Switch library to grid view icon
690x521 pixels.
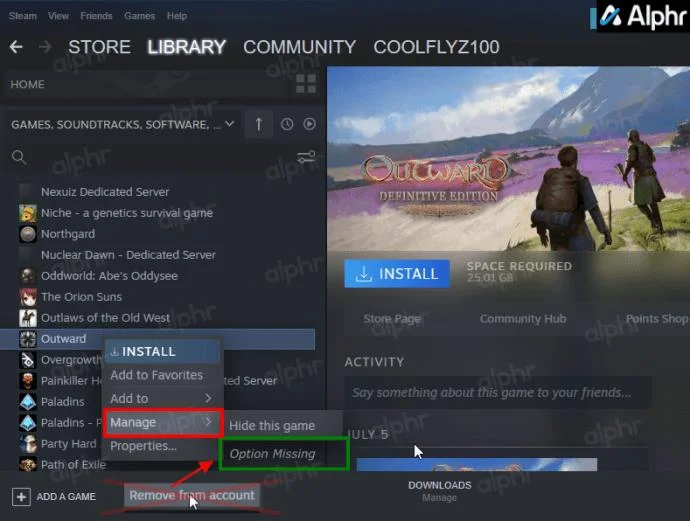click(306, 84)
